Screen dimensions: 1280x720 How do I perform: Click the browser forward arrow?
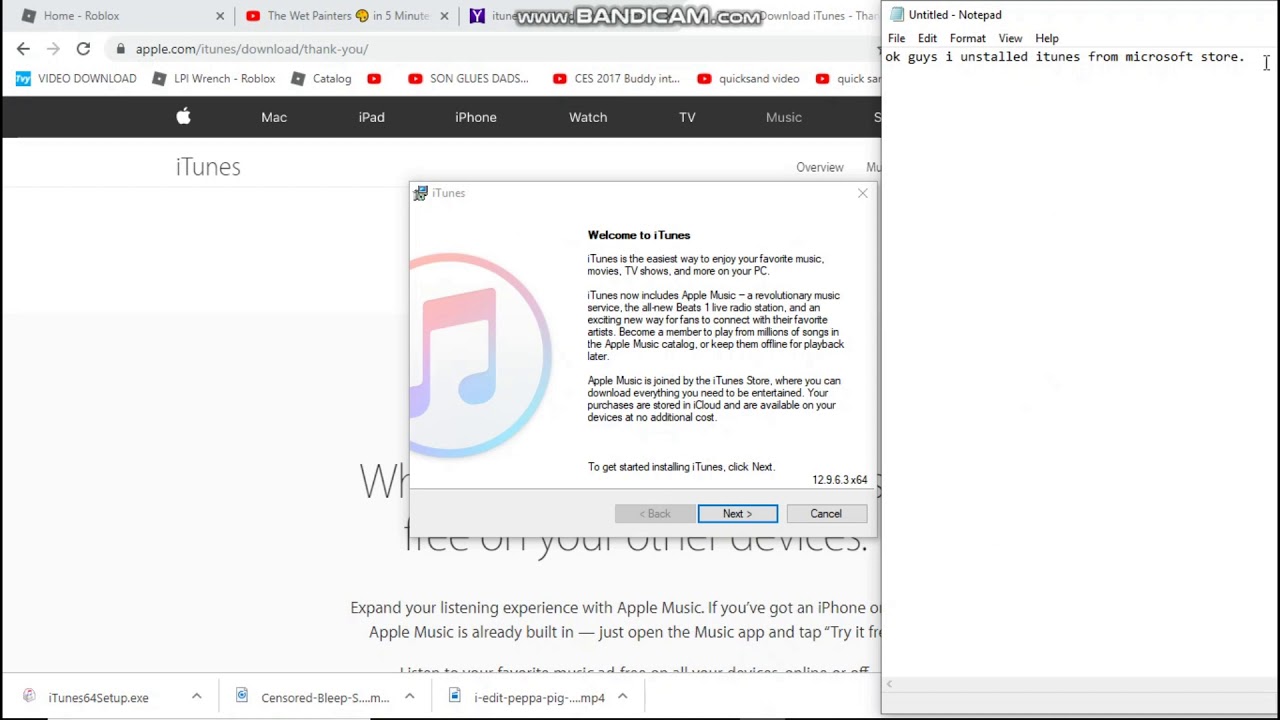pos(53,49)
